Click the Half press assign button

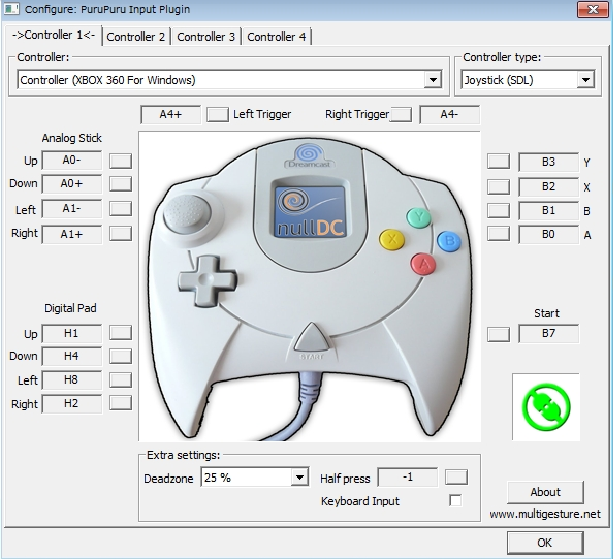pos(456,477)
